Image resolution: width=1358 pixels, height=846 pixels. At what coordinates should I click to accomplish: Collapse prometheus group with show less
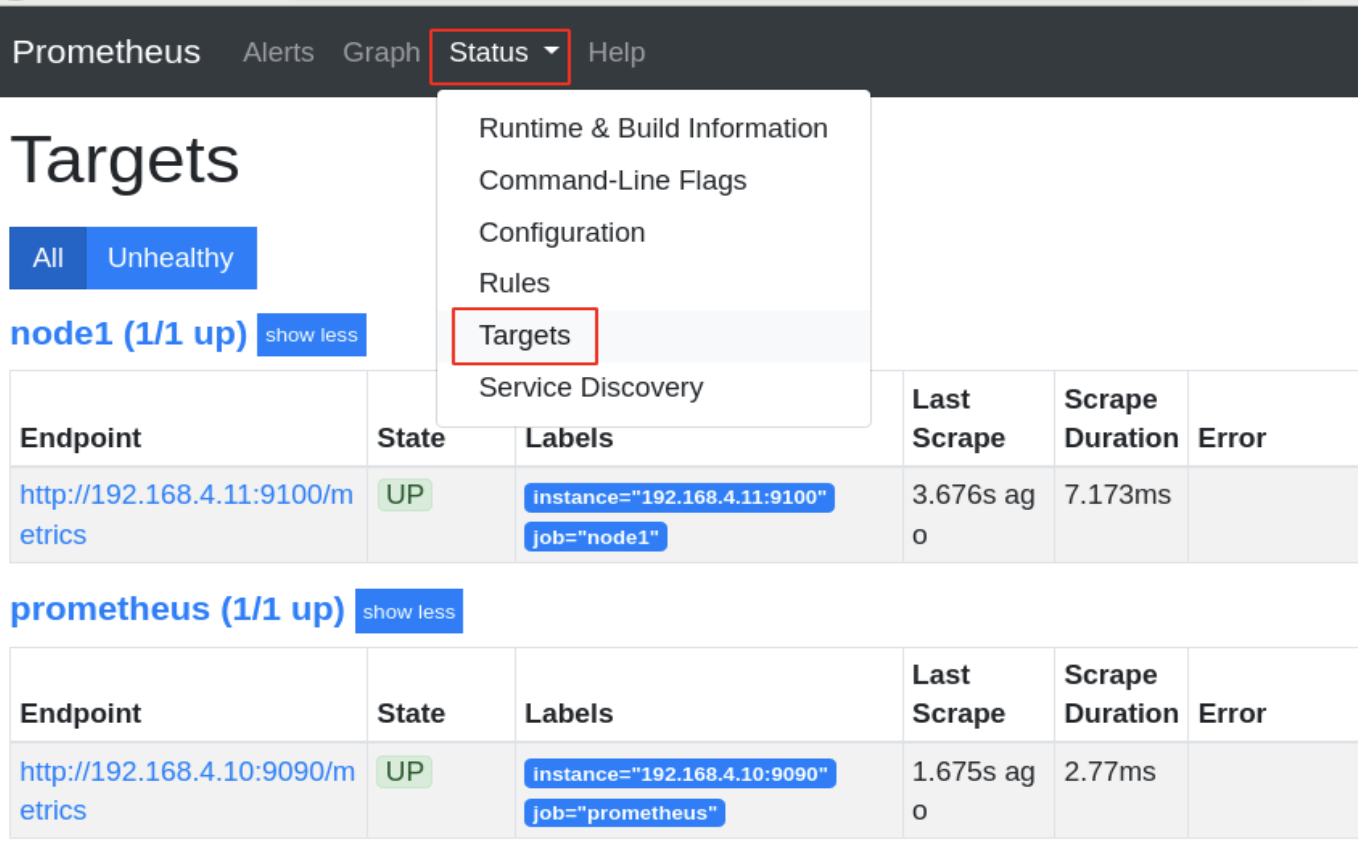409,611
